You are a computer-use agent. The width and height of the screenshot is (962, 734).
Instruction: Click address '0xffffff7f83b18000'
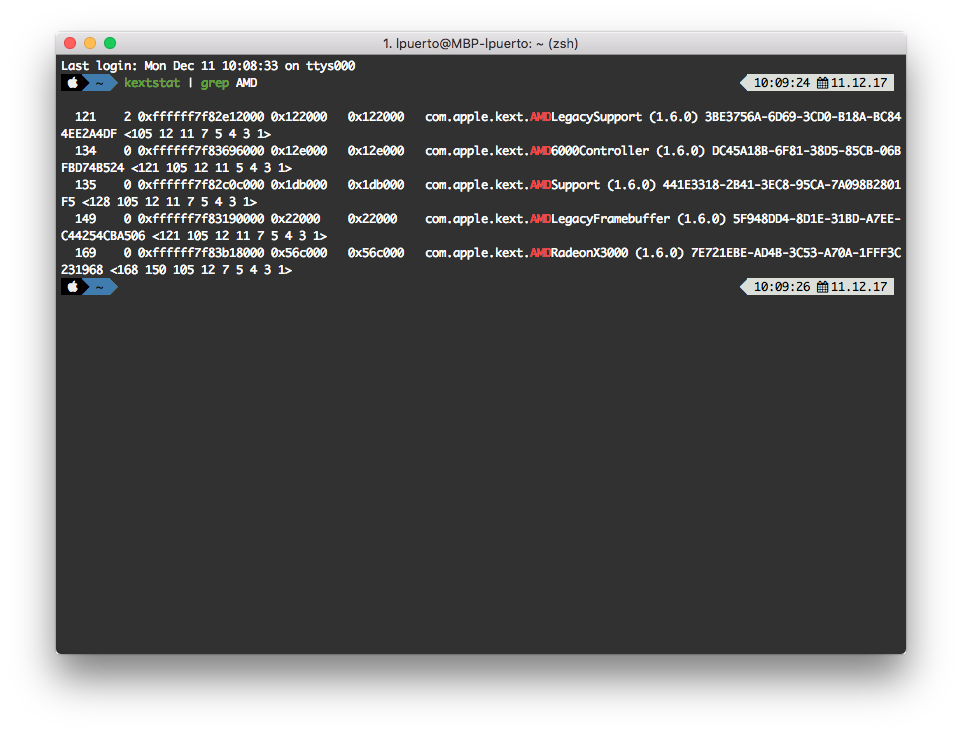pos(201,253)
